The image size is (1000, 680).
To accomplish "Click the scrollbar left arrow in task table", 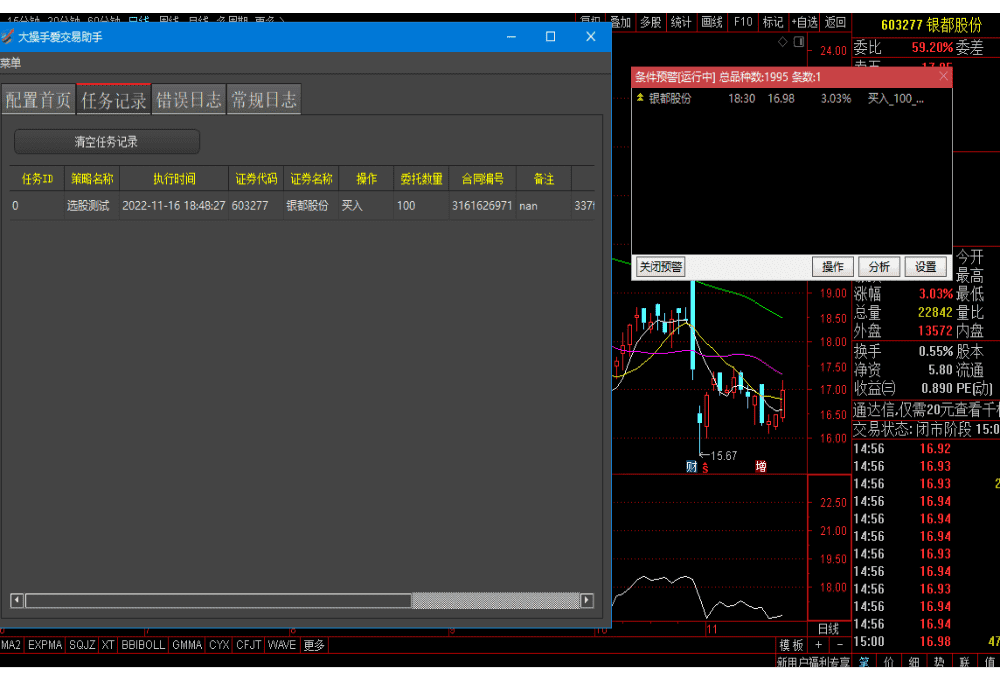I will [17, 601].
